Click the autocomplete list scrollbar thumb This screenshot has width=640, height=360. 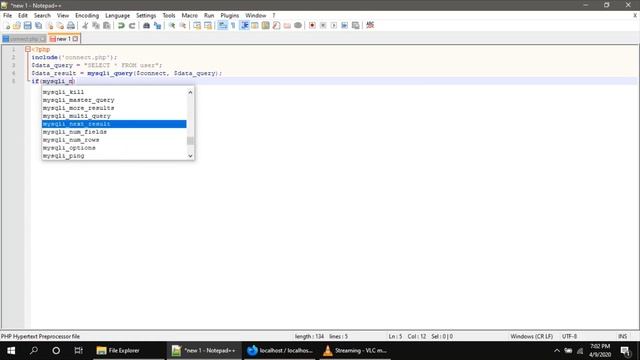pyautogui.click(x=190, y=141)
